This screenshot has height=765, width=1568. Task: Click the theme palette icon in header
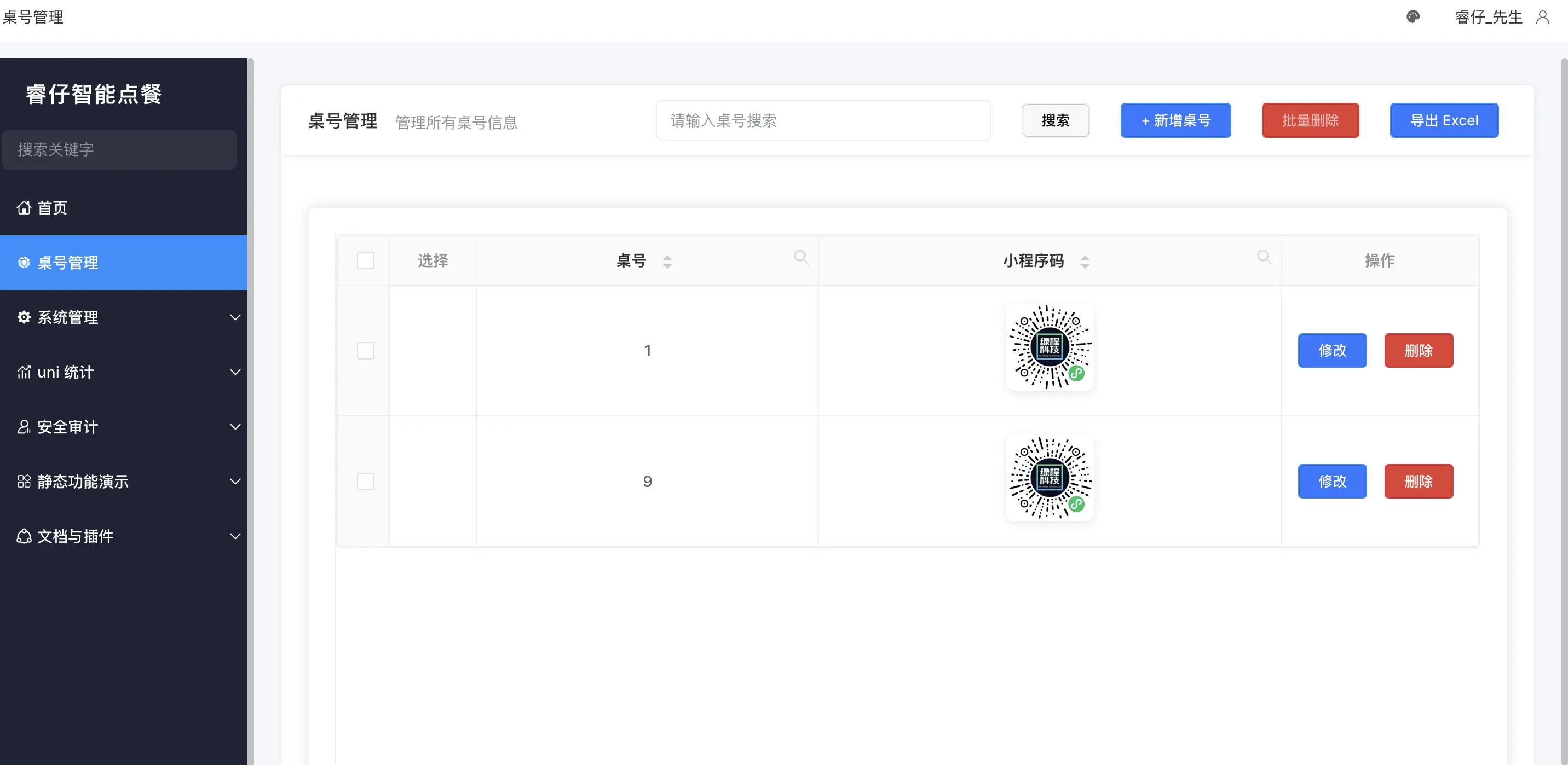pyautogui.click(x=1413, y=17)
